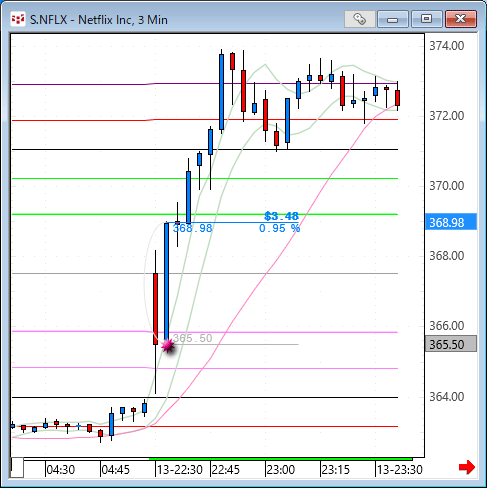Click the 368.98 label on the chart

(x=193, y=228)
